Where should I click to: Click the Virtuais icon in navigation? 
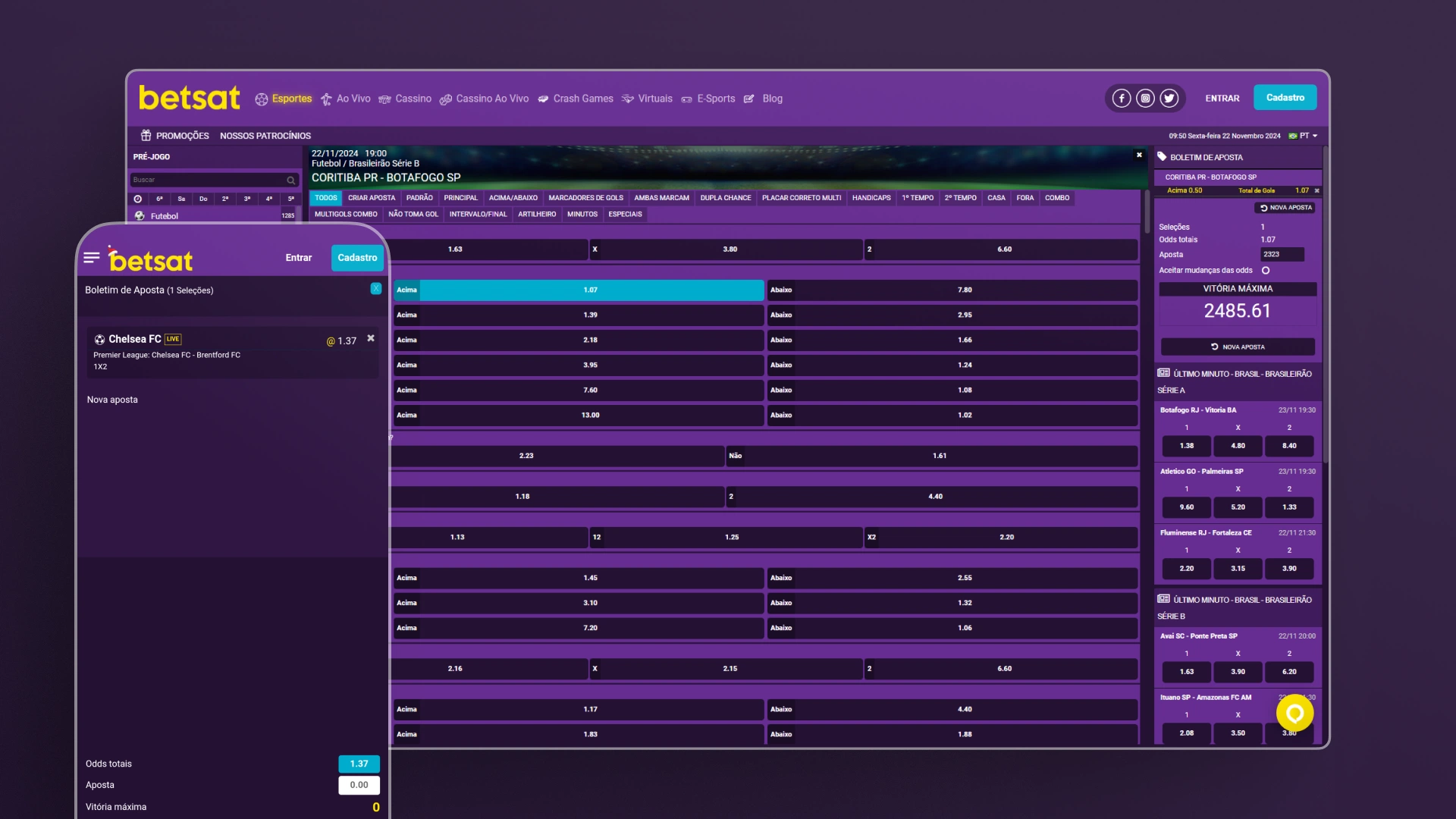pos(627,99)
